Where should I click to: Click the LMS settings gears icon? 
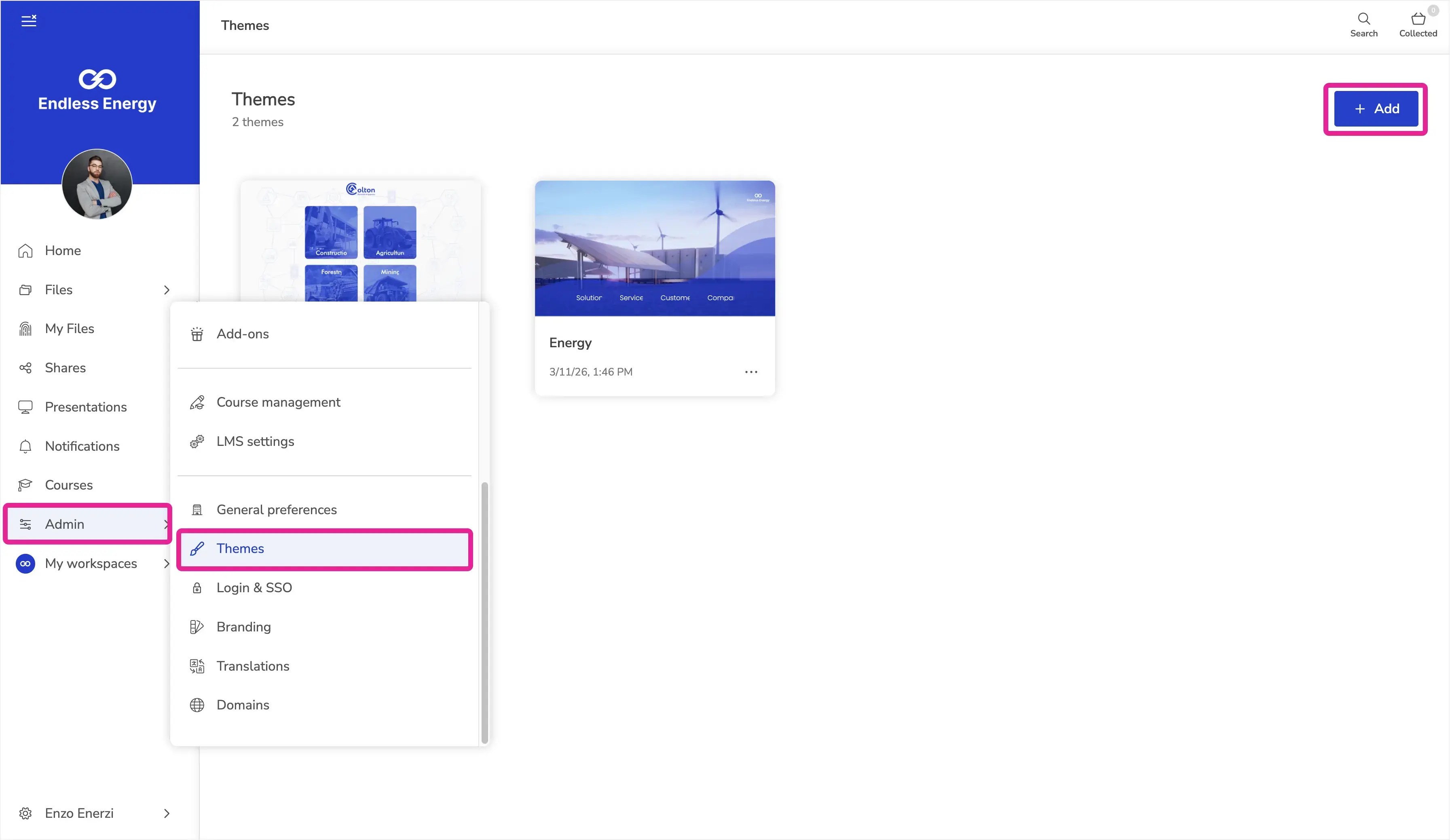[197, 441]
